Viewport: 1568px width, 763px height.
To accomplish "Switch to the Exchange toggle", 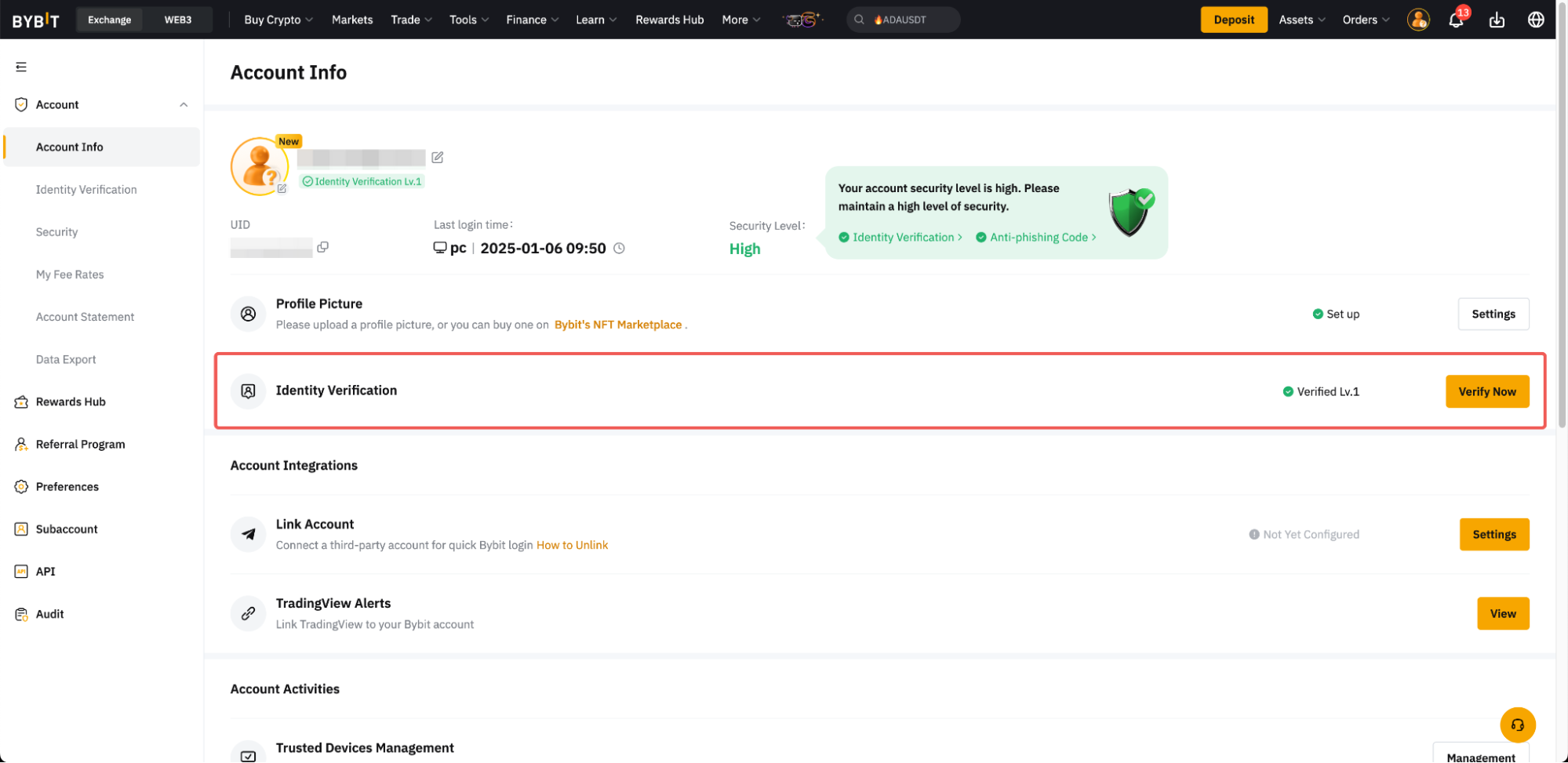I will coord(110,20).
